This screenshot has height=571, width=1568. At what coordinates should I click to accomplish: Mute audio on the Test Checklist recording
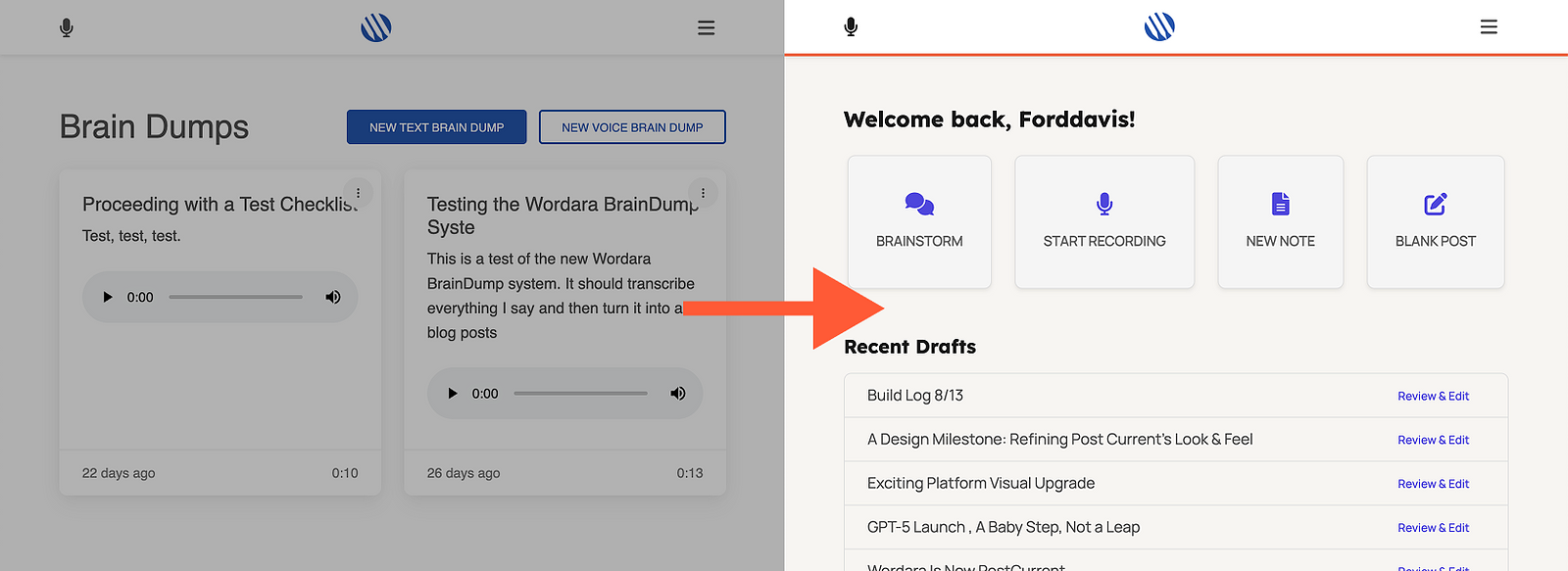[333, 297]
